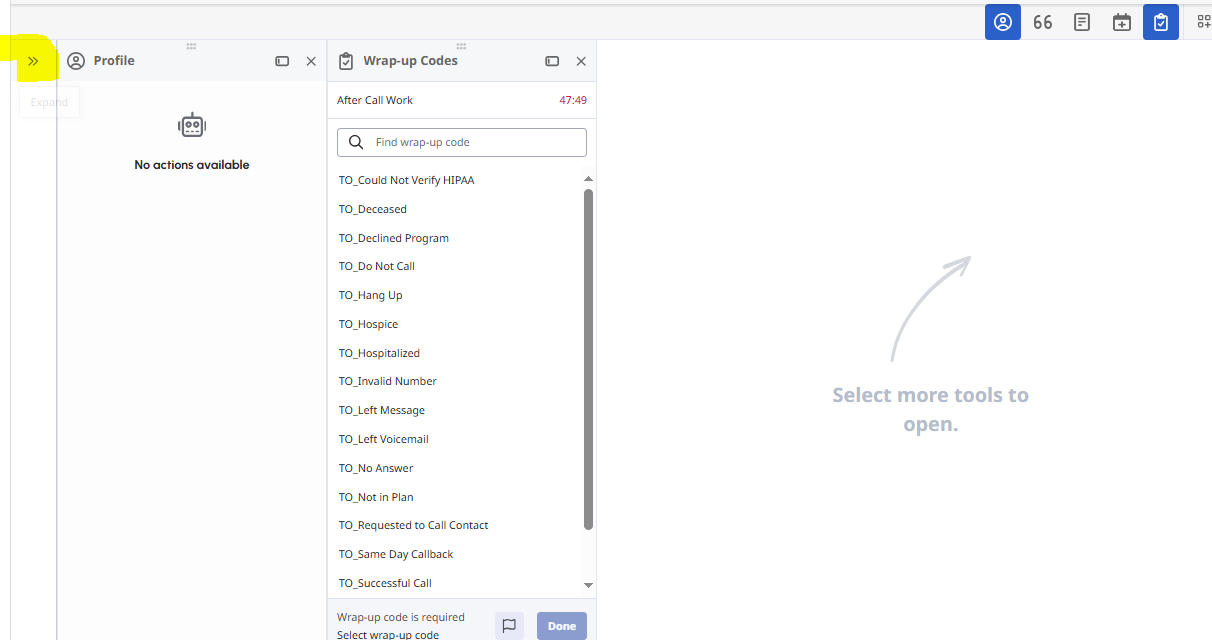Select the TO_Hospitalized wrap-up code
1212x640 pixels.
tap(379, 353)
